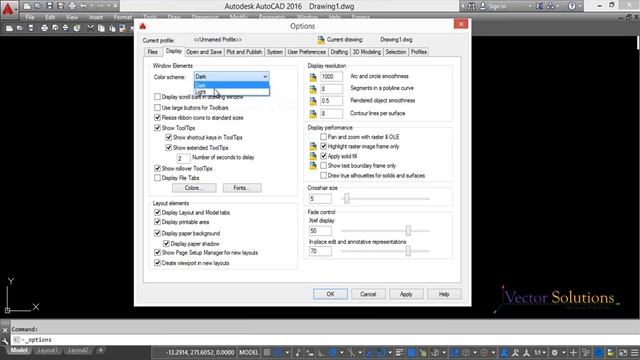Toggle Show extended ToolTips checkbox
The height and width of the screenshot is (360, 640).
click(169, 148)
